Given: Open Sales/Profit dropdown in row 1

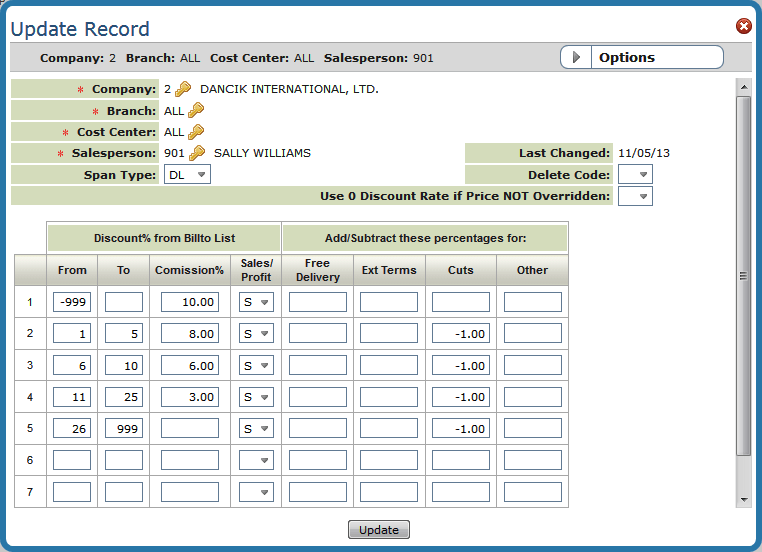Looking at the screenshot, I should click(x=256, y=302).
